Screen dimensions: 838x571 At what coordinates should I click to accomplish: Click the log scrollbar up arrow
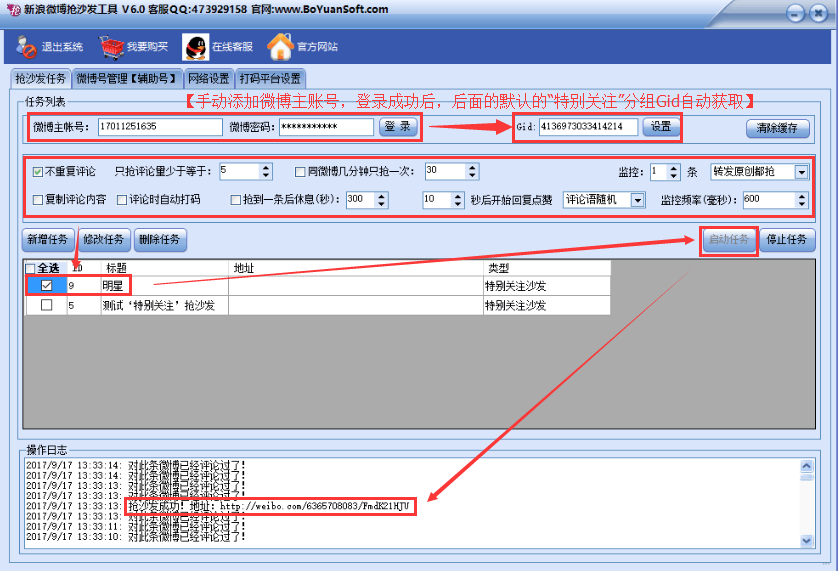point(806,466)
